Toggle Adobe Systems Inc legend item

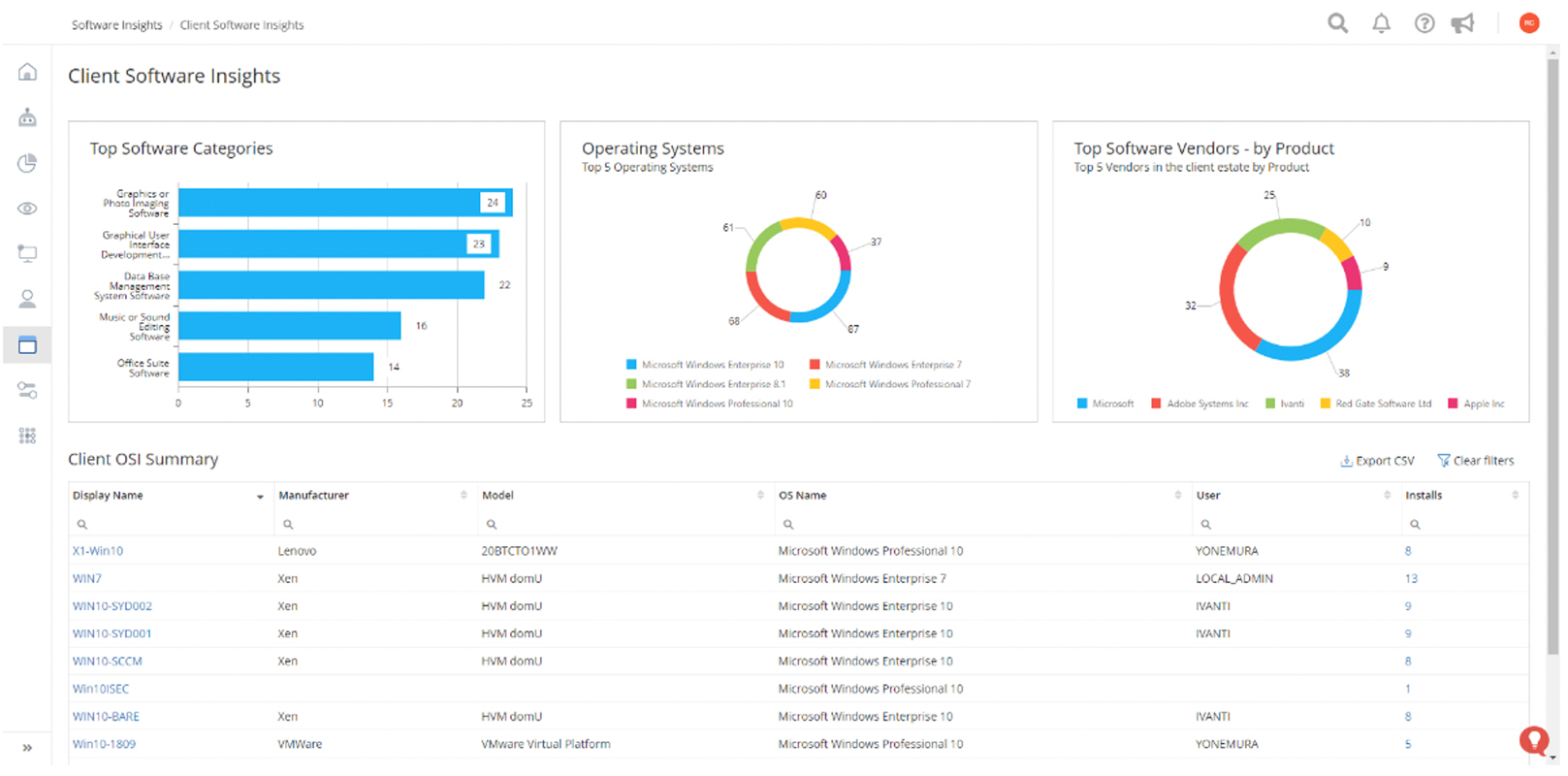[x=1200, y=404]
